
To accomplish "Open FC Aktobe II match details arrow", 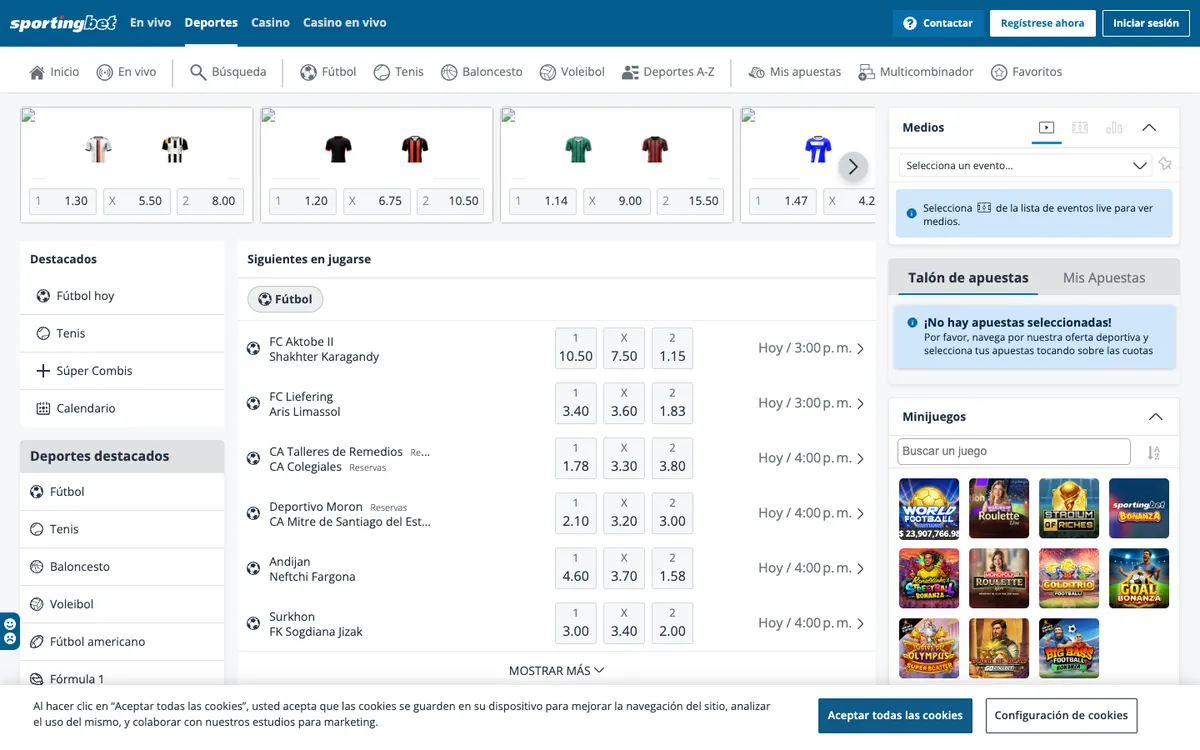I will [x=860, y=349].
